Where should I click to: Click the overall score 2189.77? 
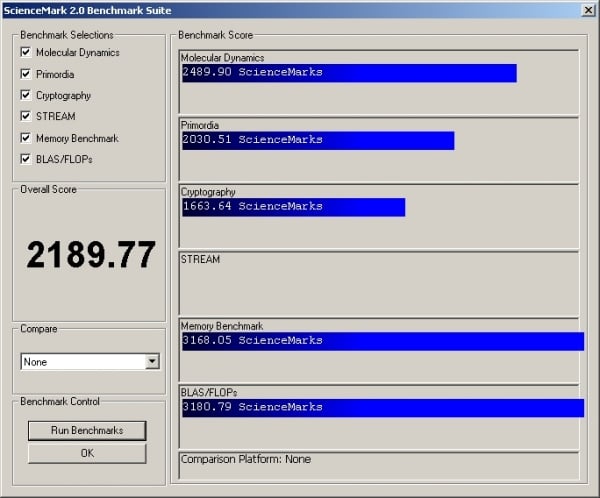tap(91, 254)
